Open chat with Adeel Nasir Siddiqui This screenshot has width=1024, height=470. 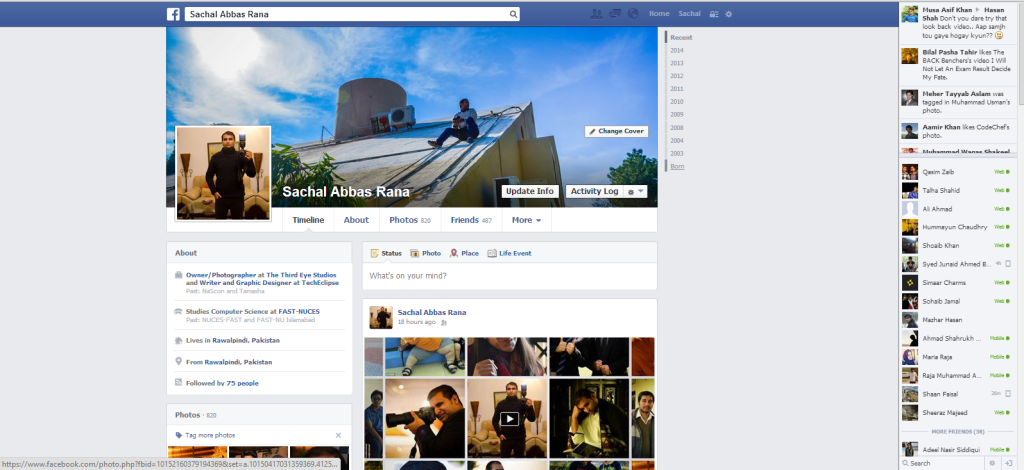tap(957, 450)
